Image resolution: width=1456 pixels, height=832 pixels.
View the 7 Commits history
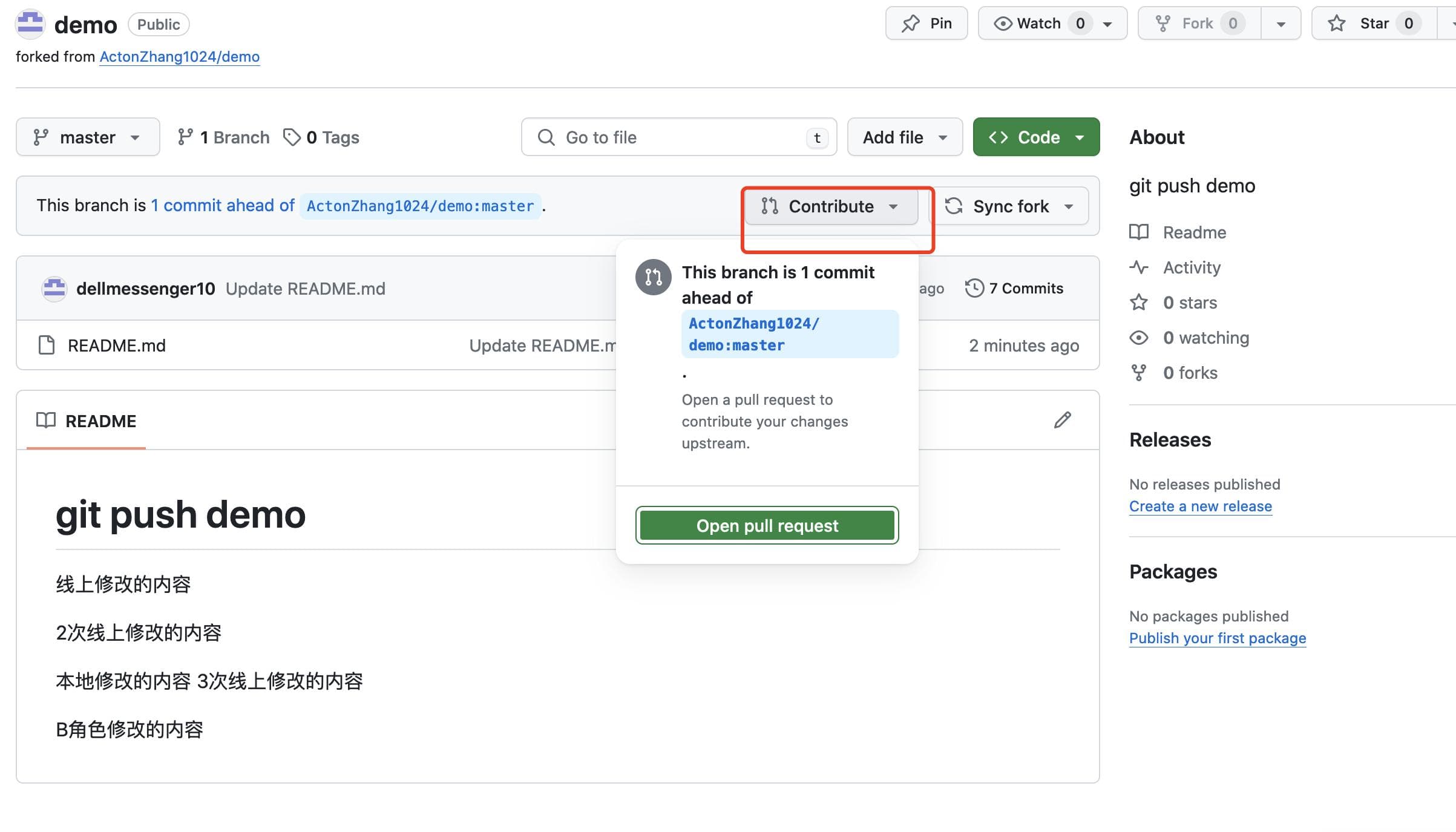[1015, 288]
